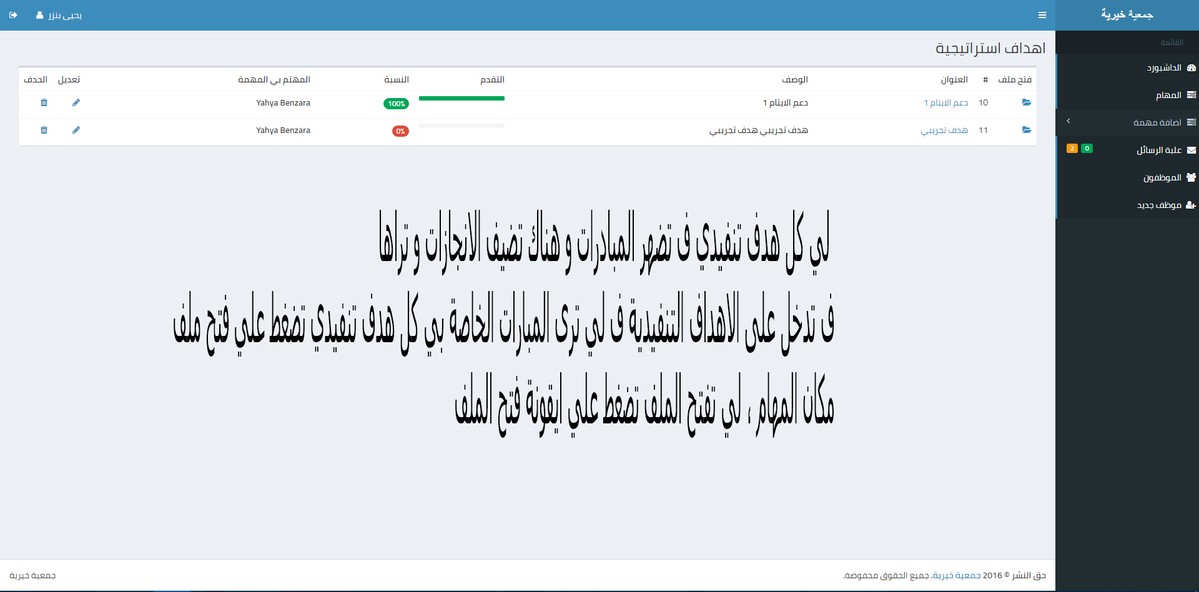Click the number 10 in the # column

(983, 102)
